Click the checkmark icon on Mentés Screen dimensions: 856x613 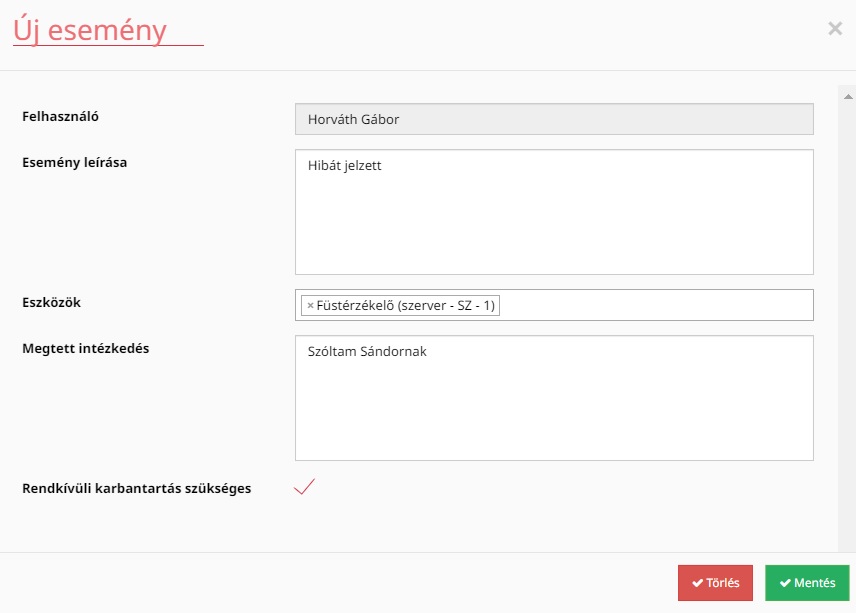(x=785, y=583)
